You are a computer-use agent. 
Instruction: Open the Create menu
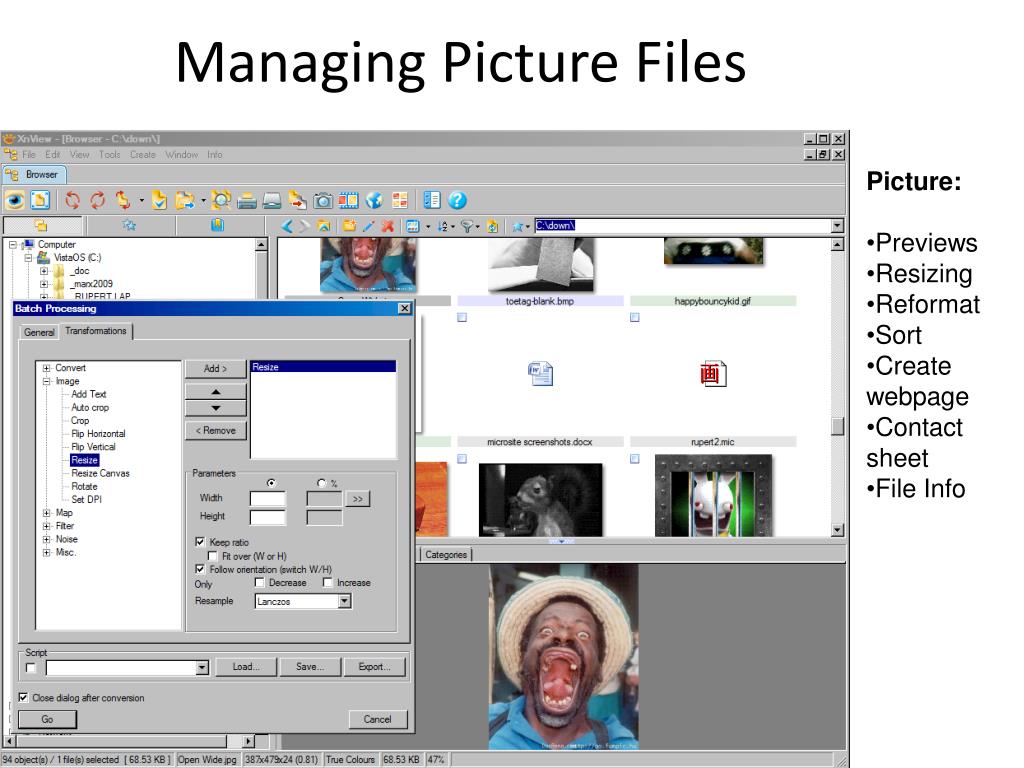coord(142,155)
